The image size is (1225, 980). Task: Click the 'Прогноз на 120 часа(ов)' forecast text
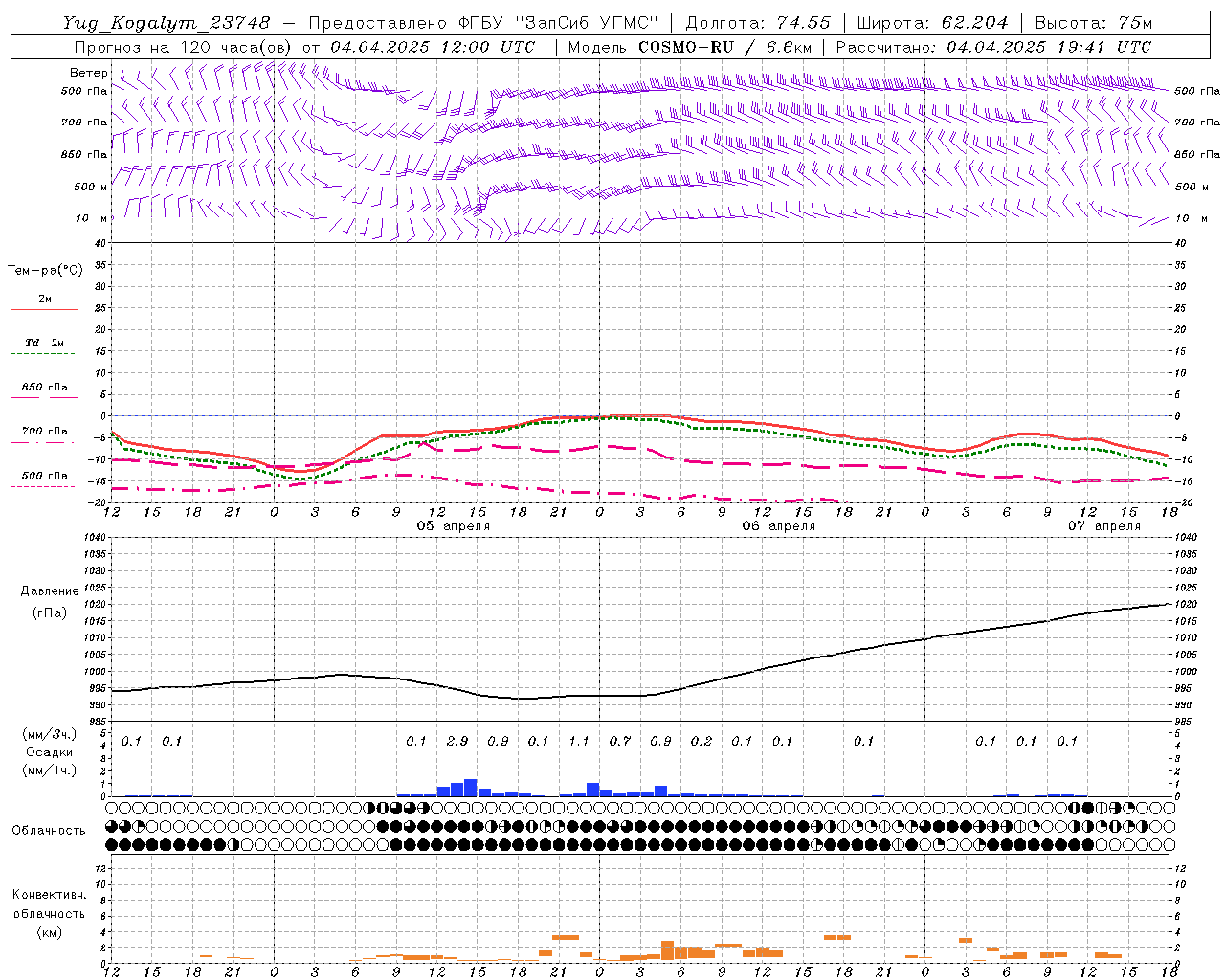(185, 47)
